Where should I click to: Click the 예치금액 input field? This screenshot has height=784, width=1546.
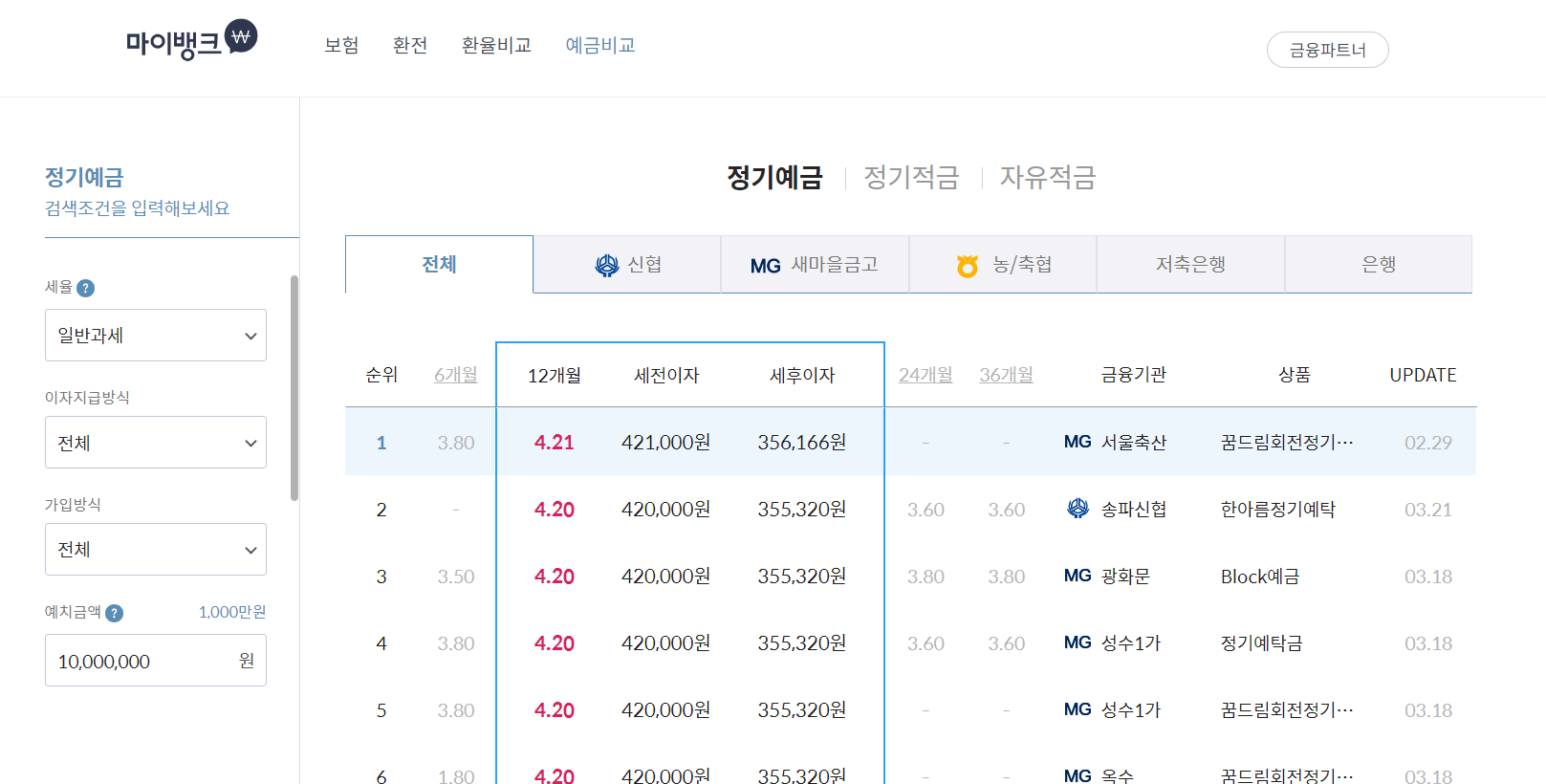click(x=156, y=661)
